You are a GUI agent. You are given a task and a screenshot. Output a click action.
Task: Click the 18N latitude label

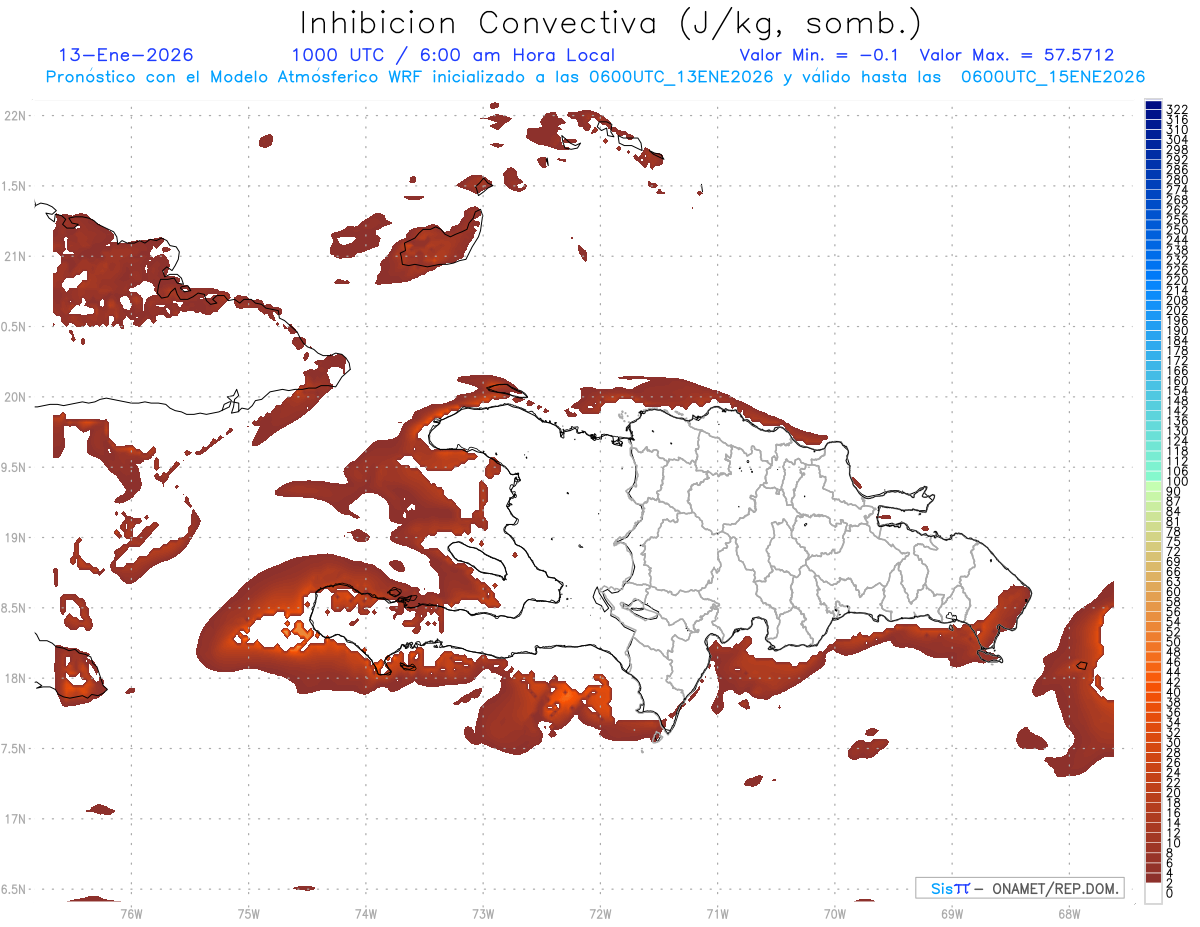[15, 678]
